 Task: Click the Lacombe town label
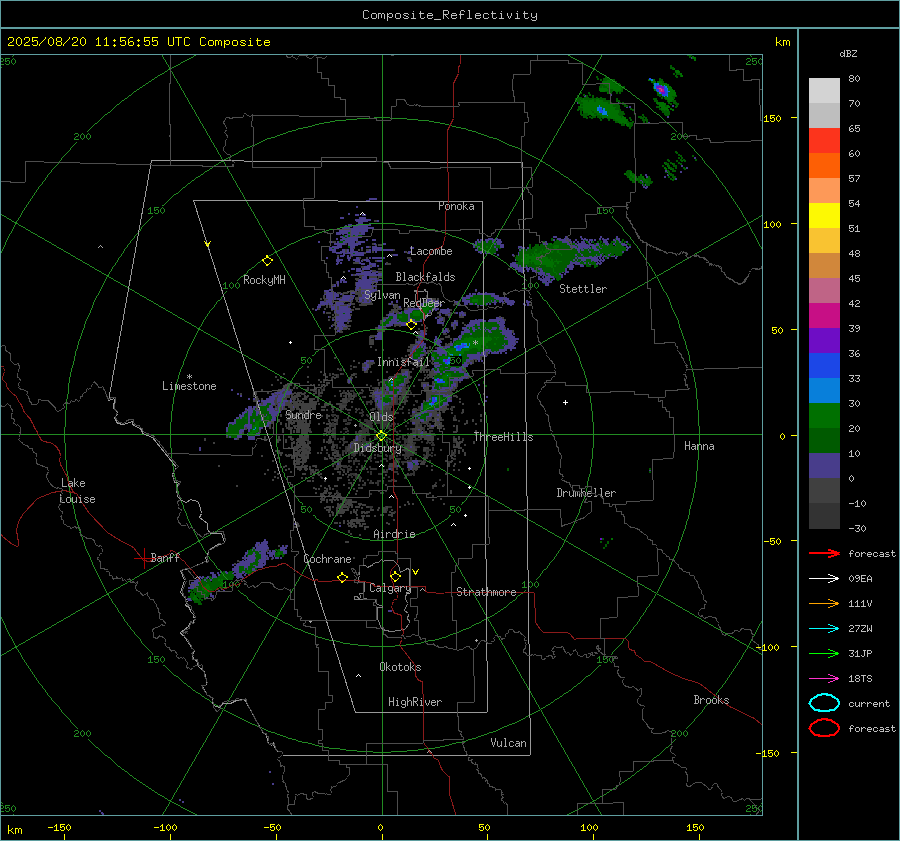point(431,251)
